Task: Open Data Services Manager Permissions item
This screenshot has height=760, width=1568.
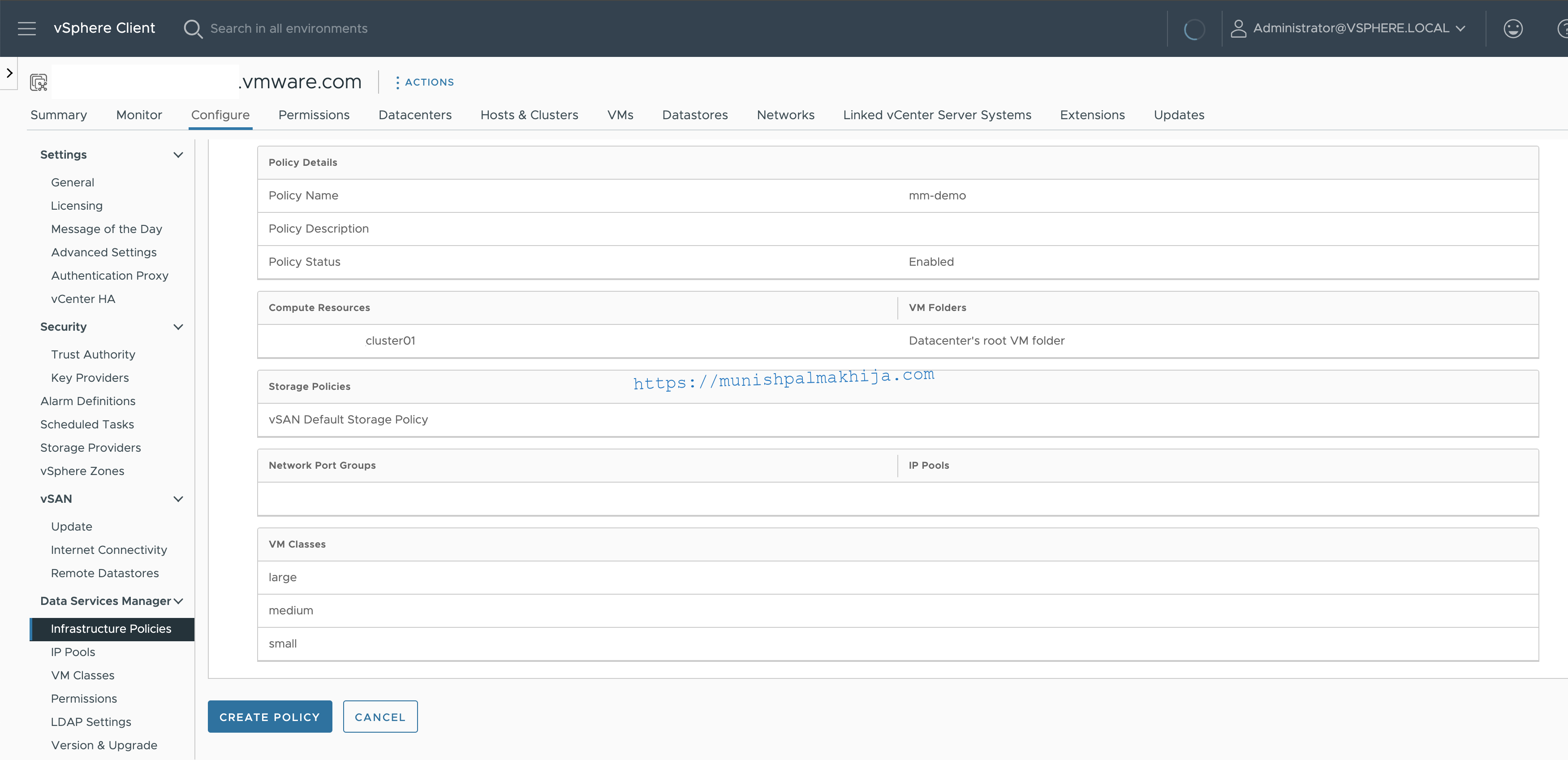Action: (x=84, y=699)
